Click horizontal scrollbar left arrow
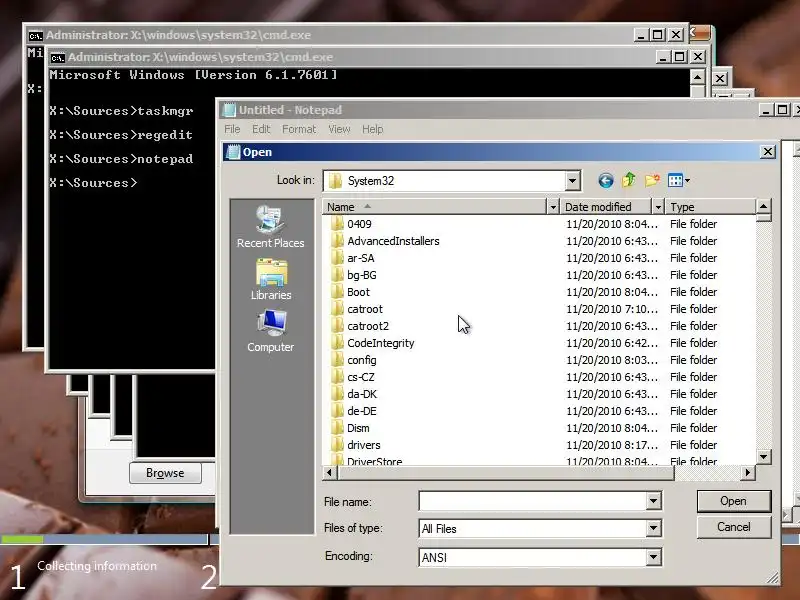This screenshot has height=600, width=800. (x=330, y=472)
